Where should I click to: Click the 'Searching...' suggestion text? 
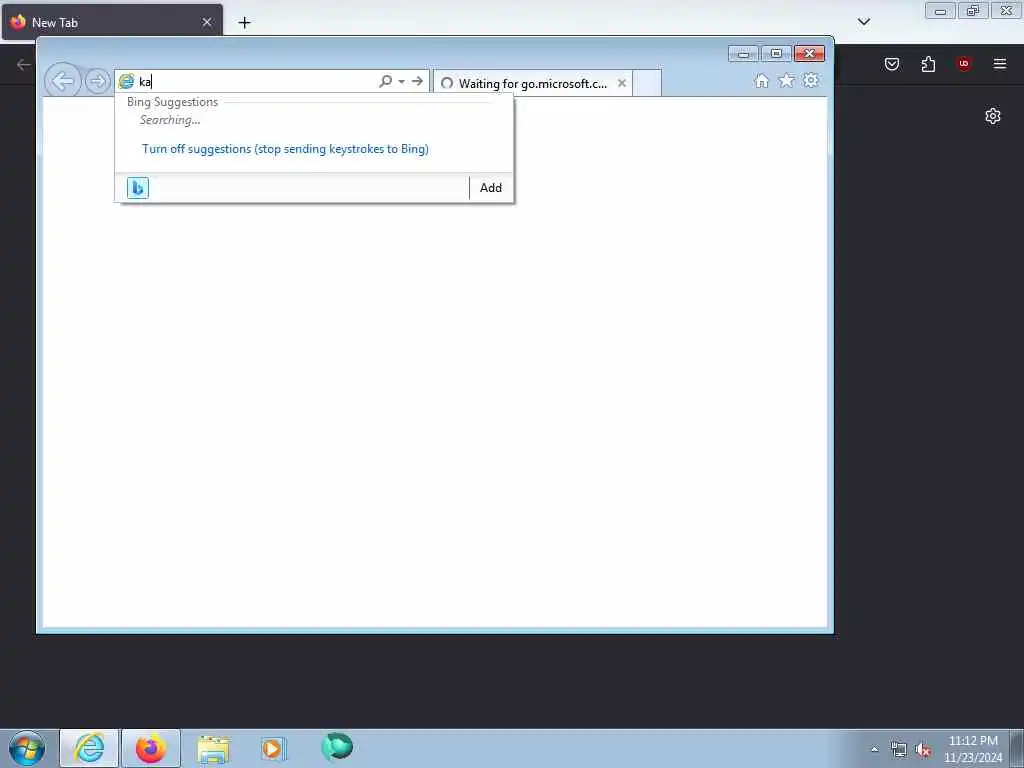tap(170, 120)
